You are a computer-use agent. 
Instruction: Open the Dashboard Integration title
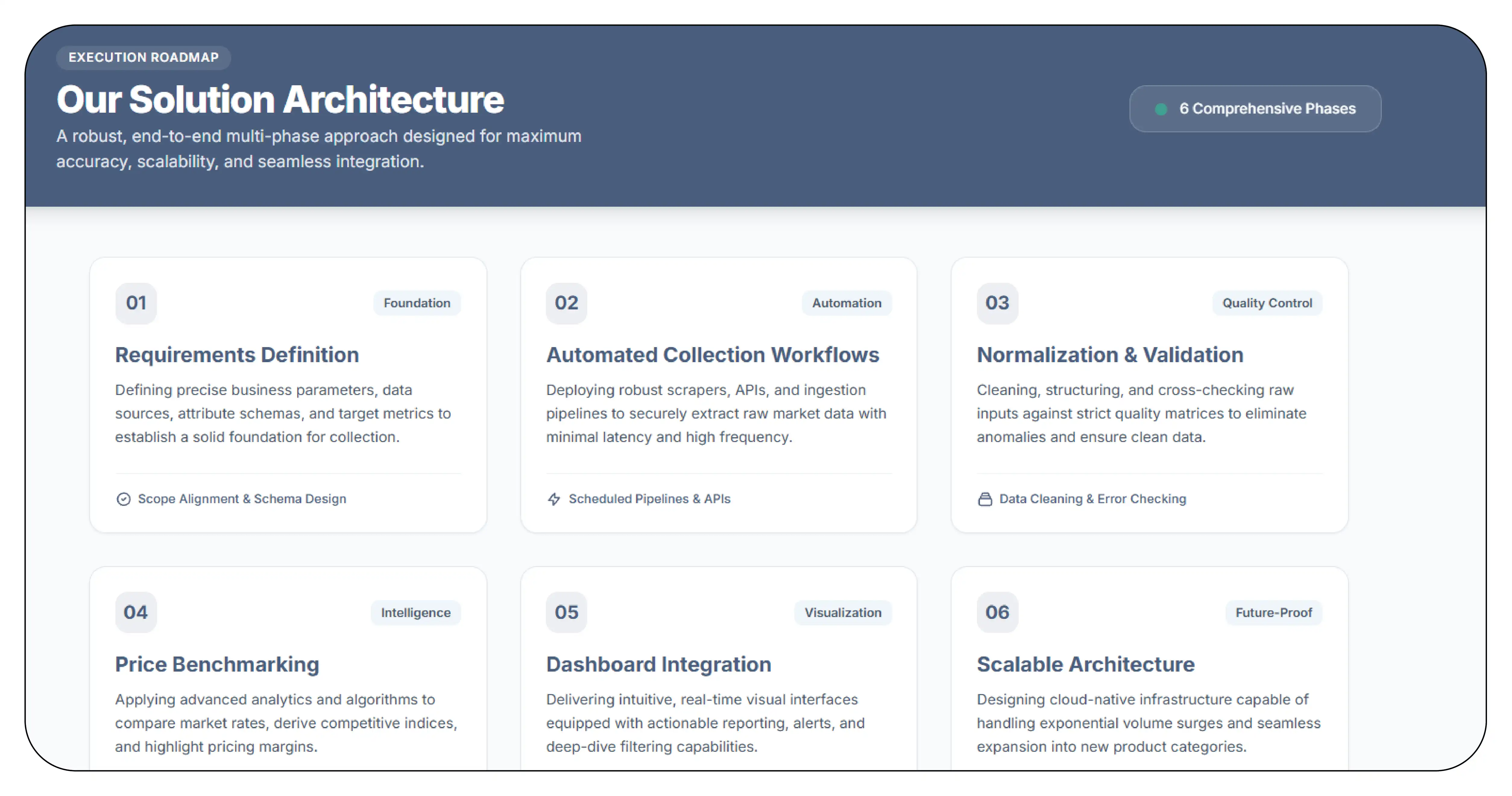[658, 665]
